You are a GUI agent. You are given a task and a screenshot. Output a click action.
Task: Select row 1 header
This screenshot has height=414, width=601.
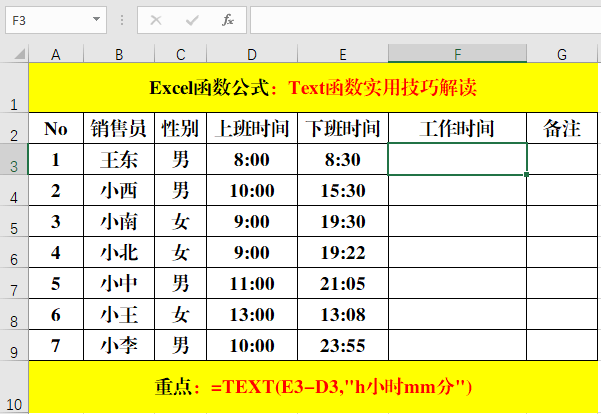(x=14, y=88)
